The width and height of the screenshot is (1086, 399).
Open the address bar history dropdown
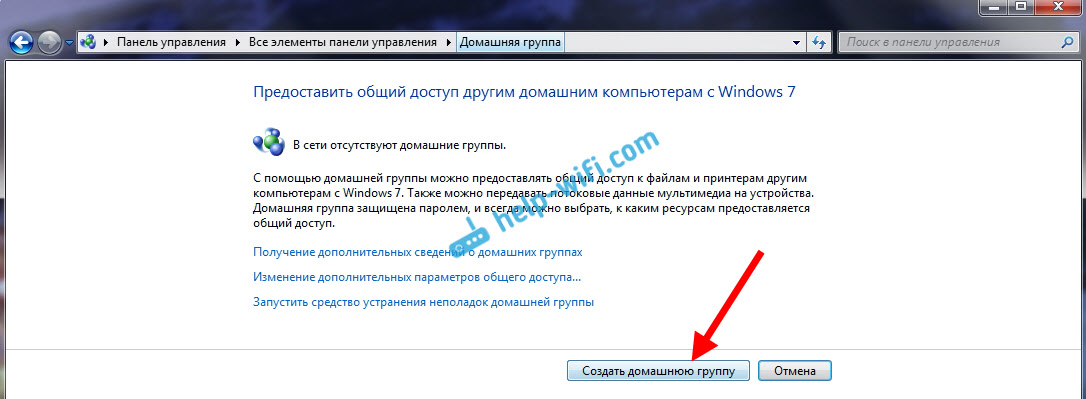click(796, 42)
